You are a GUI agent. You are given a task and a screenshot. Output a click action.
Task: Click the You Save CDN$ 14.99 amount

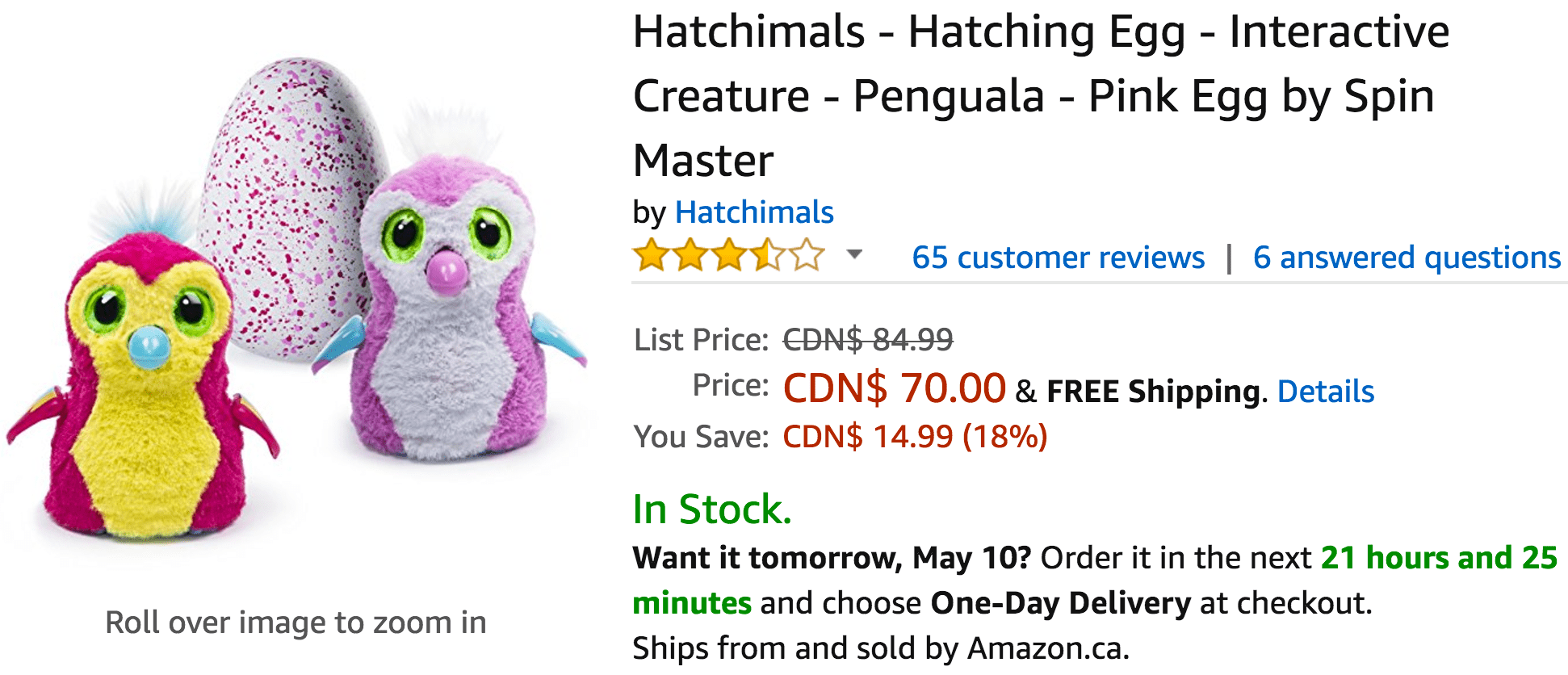(914, 437)
